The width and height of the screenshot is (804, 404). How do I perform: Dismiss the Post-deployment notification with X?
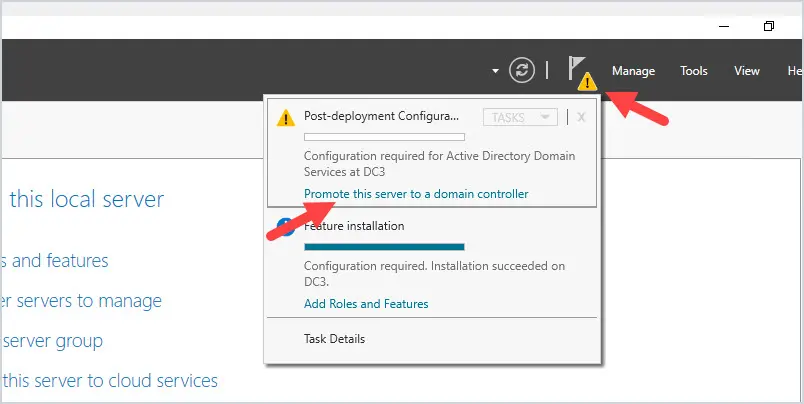tap(581, 117)
